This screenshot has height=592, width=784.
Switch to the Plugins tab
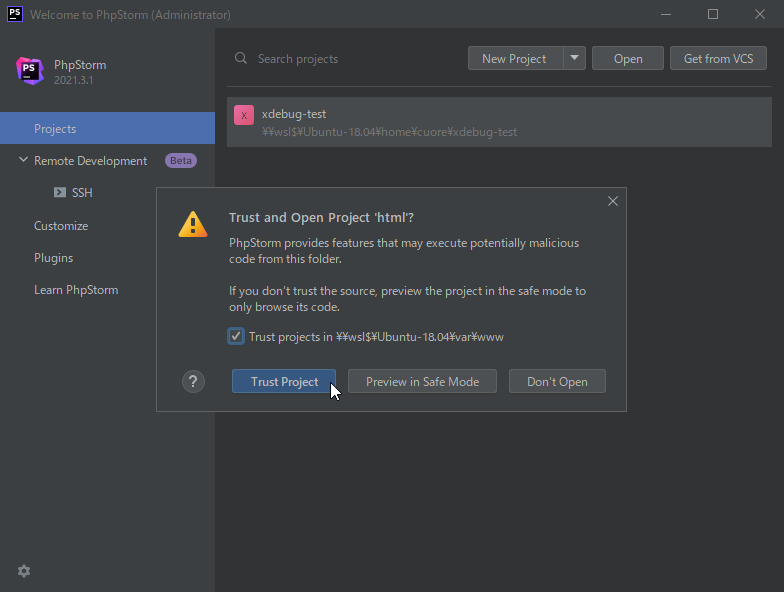[54, 258]
